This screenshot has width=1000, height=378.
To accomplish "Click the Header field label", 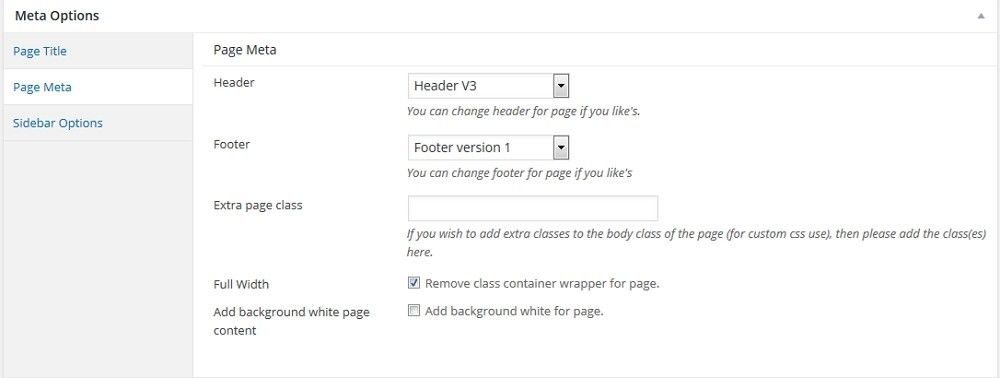I will tap(234, 83).
